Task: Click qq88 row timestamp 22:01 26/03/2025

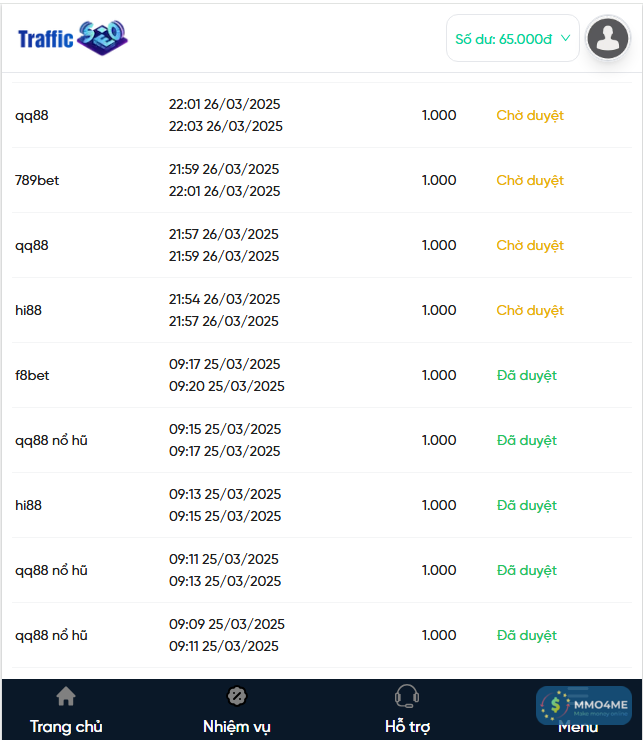Action: pos(225,104)
